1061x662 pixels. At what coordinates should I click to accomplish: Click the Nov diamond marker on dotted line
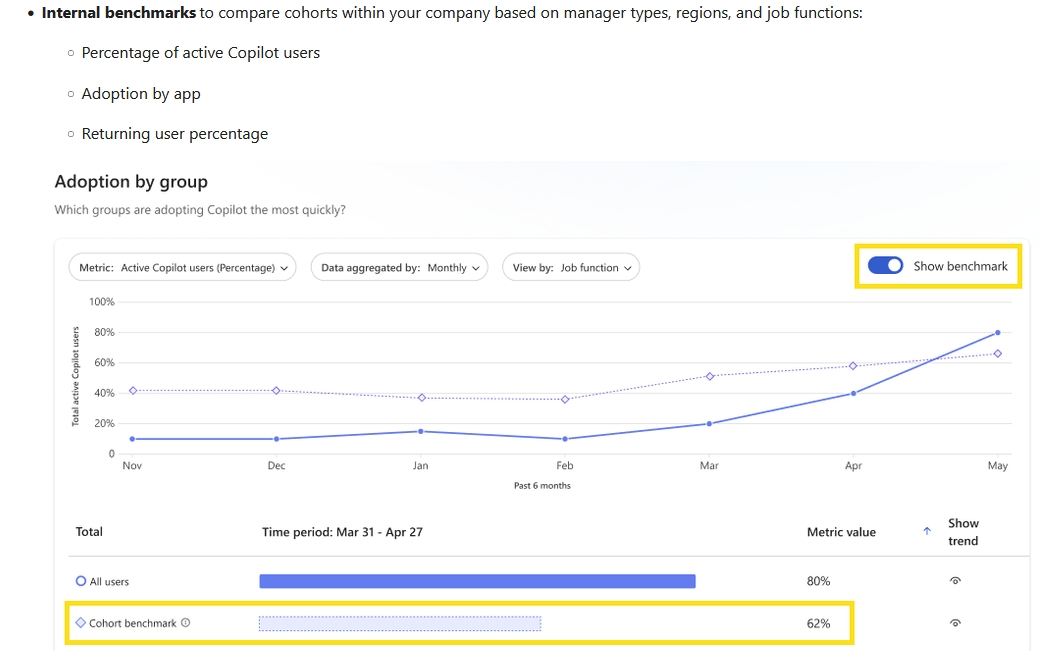point(132,390)
